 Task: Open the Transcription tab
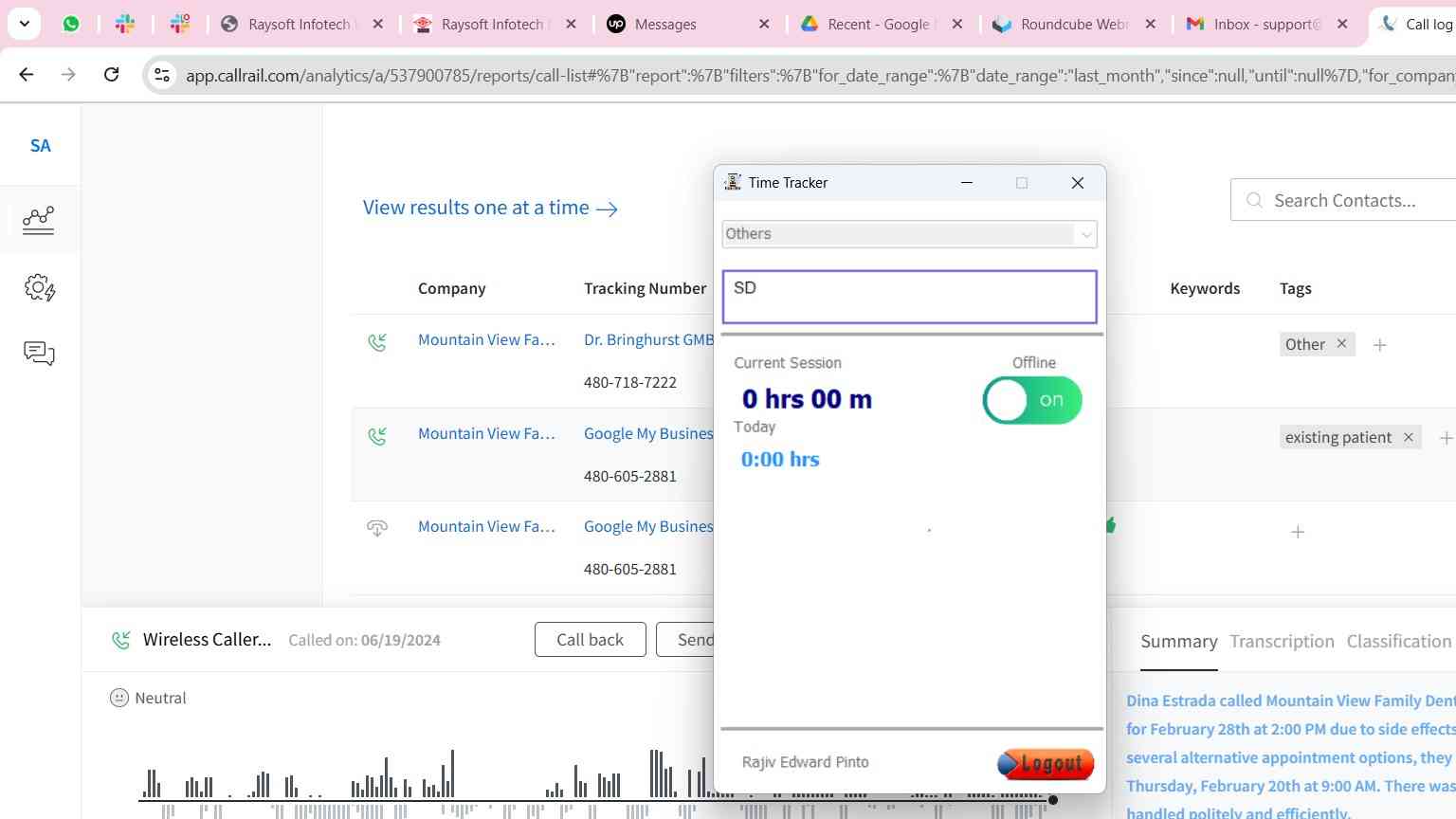(x=1282, y=642)
